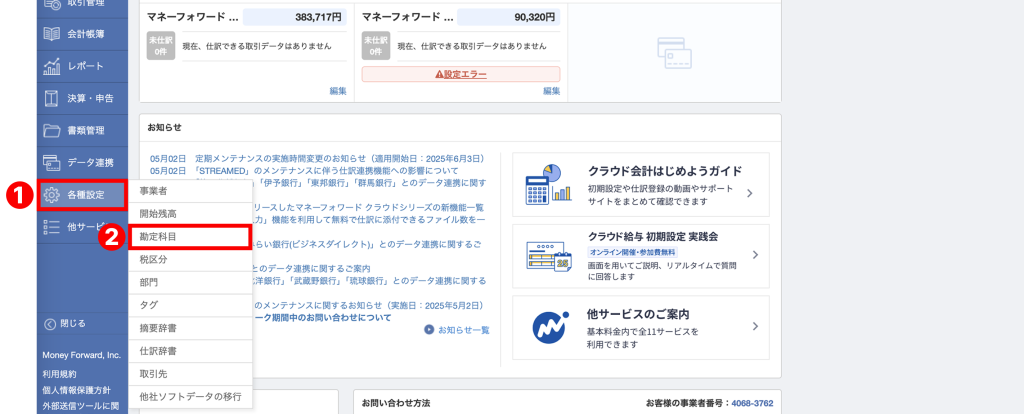Image resolution: width=1024 pixels, height=414 pixels.
Task: Click the 他サービス list icon
Action: (52, 227)
